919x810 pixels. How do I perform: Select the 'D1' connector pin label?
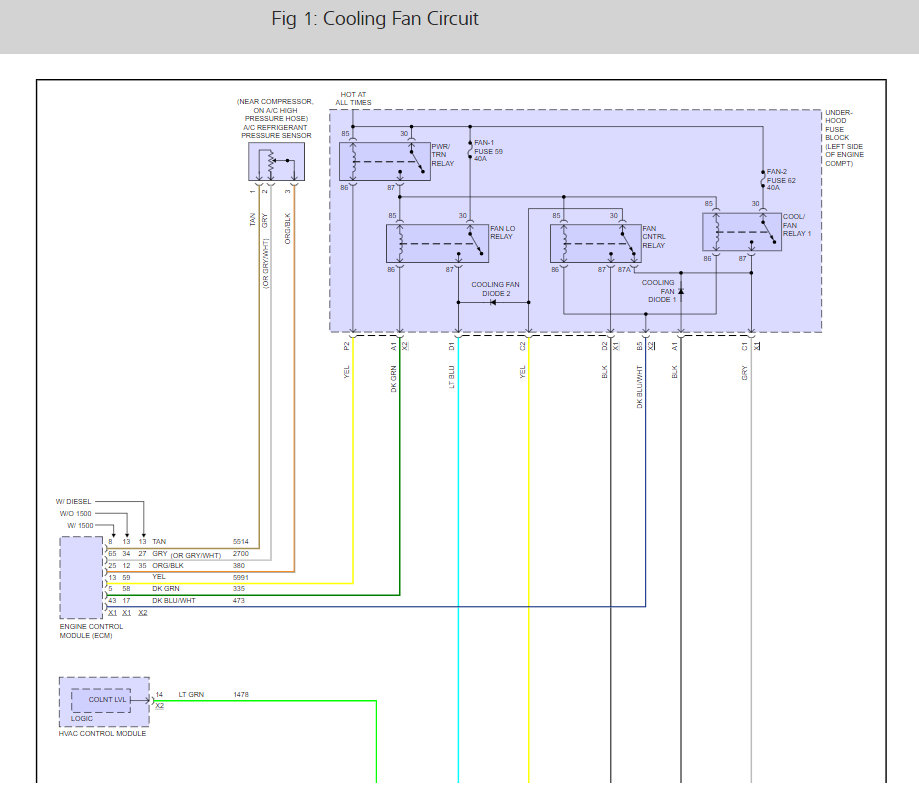(x=451, y=346)
